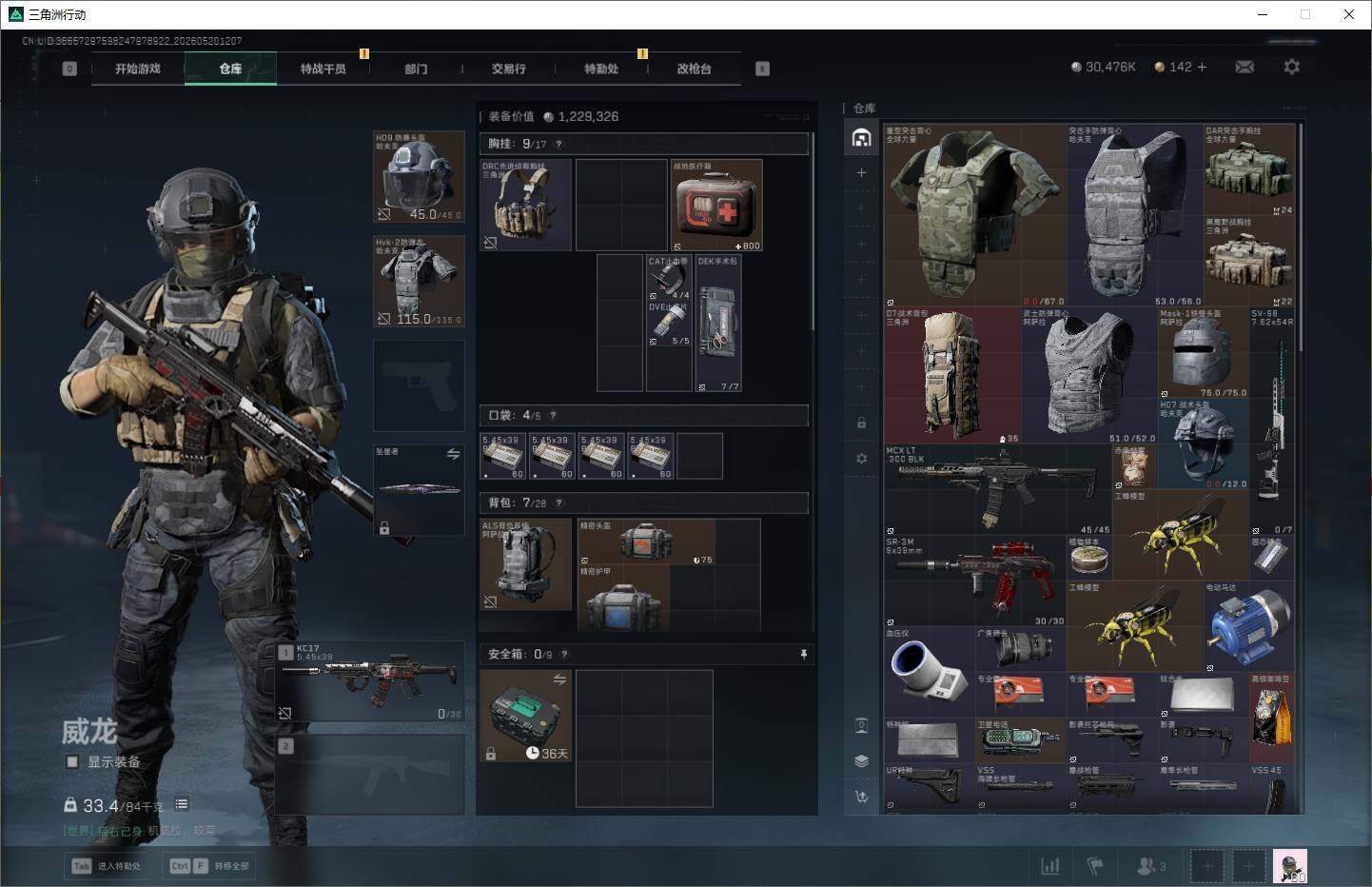Select the KC17 weapon in slot 1

point(370,681)
